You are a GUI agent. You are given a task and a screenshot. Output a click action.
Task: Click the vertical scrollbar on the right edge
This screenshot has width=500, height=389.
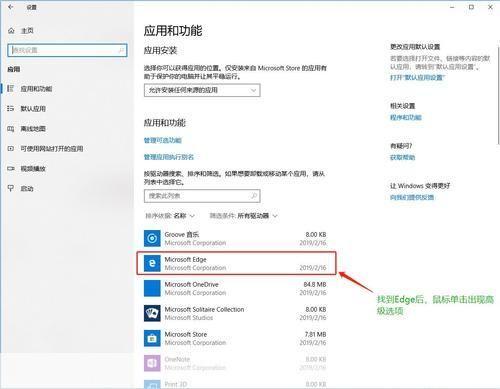click(x=498, y=95)
